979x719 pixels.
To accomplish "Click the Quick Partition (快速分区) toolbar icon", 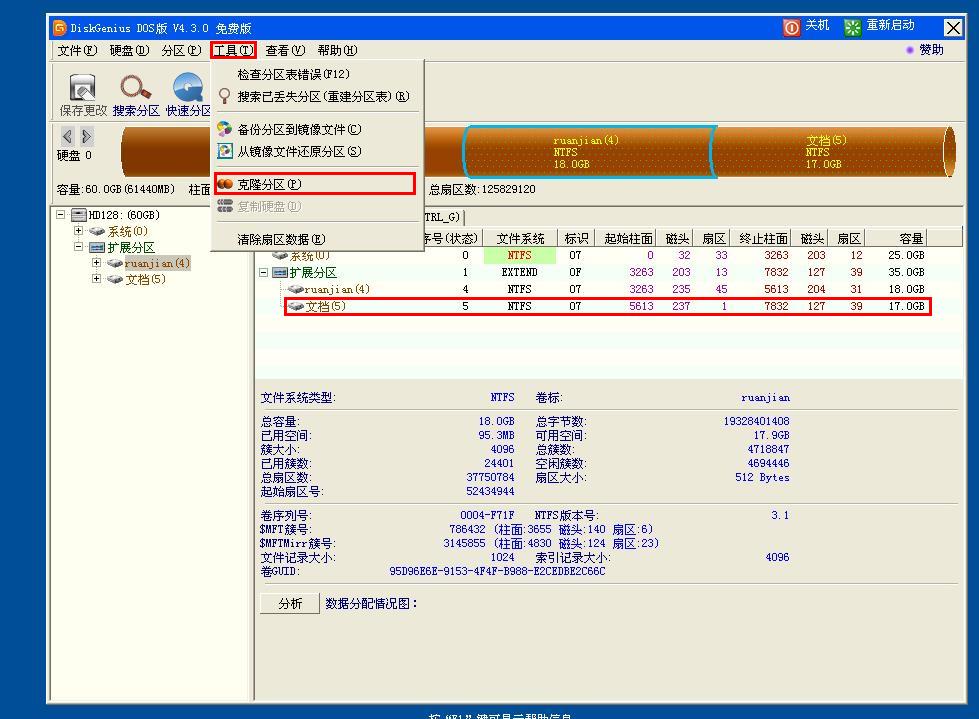I will pos(188,87).
